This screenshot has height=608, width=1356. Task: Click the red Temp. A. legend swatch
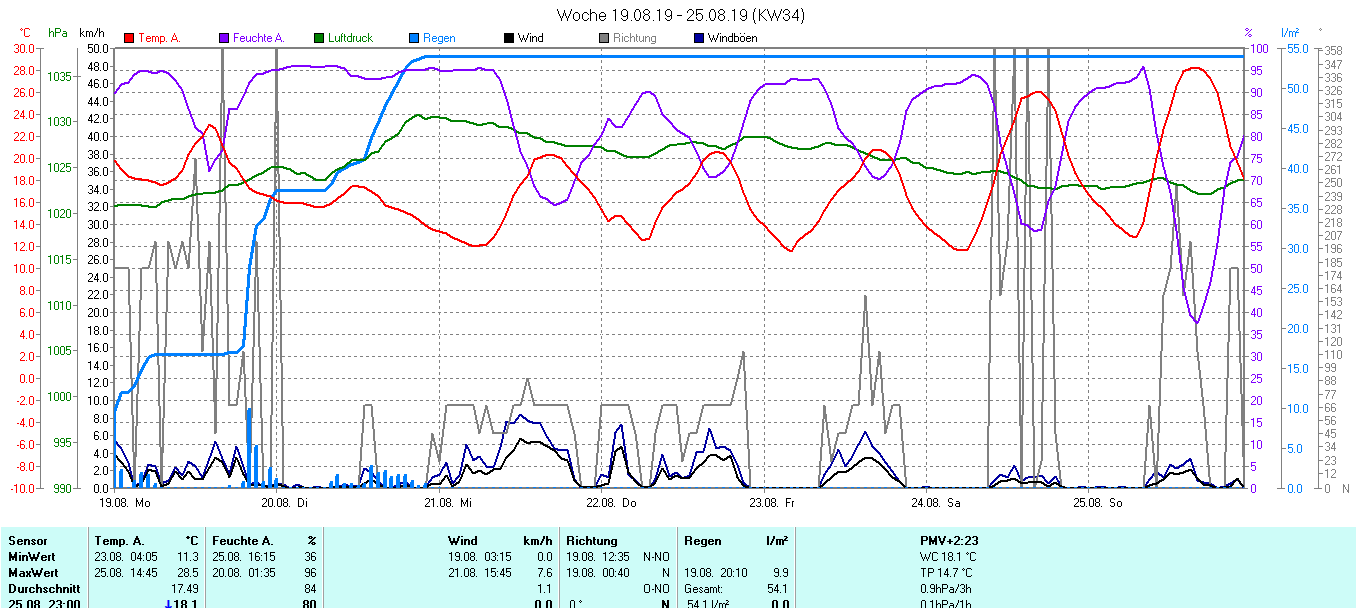(129, 38)
